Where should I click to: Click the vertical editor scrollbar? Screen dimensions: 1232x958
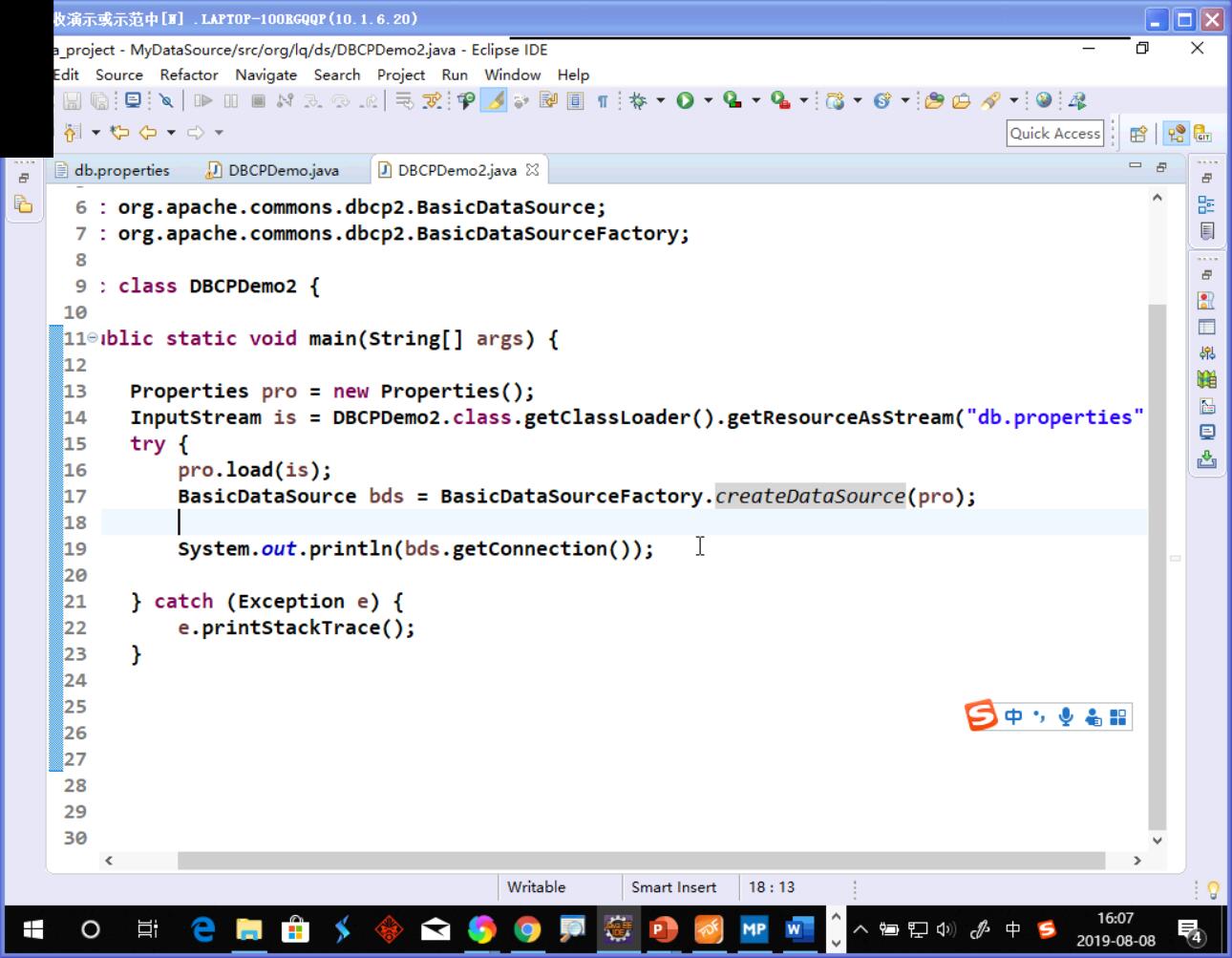pyautogui.click(x=1157, y=567)
